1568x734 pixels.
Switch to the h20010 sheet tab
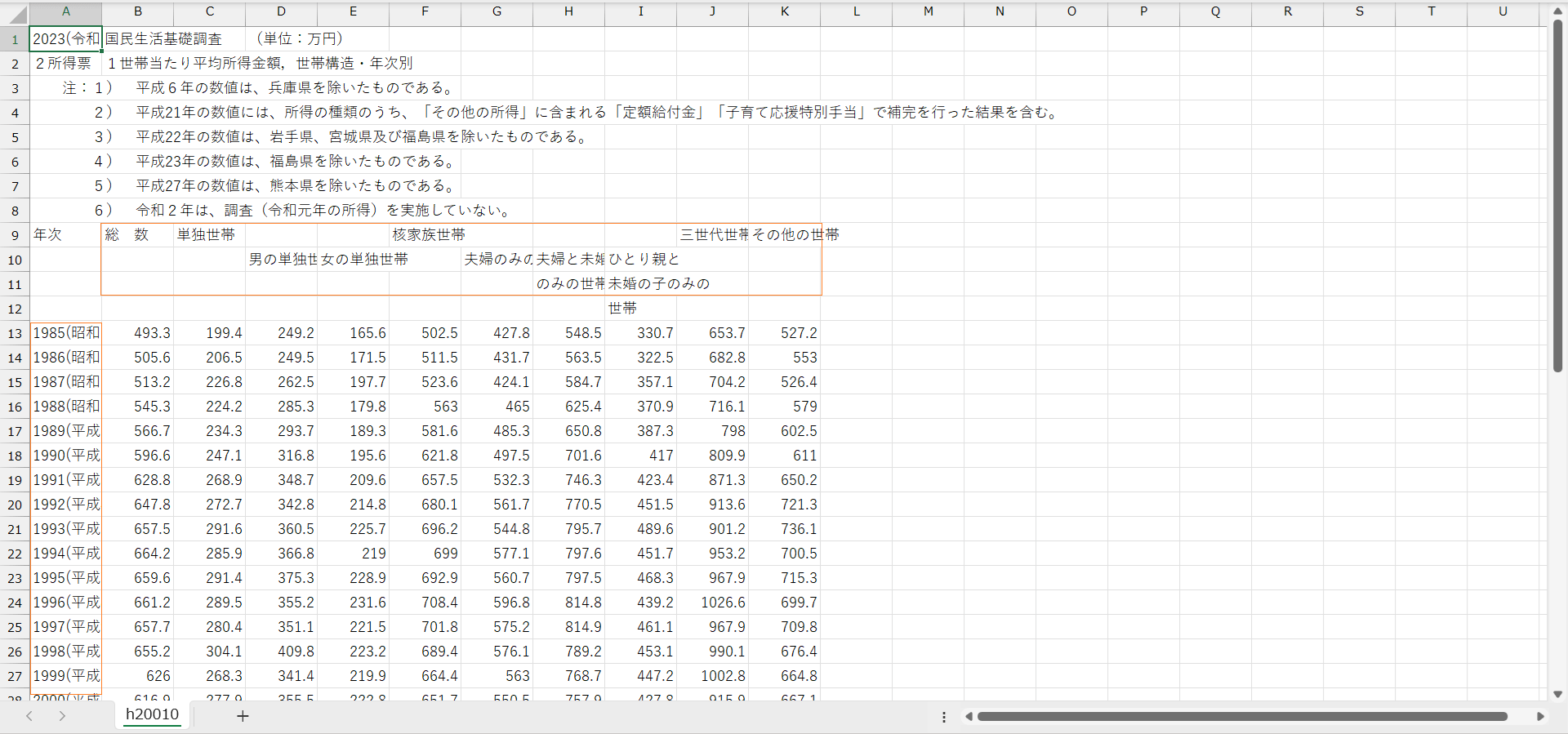(x=152, y=714)
